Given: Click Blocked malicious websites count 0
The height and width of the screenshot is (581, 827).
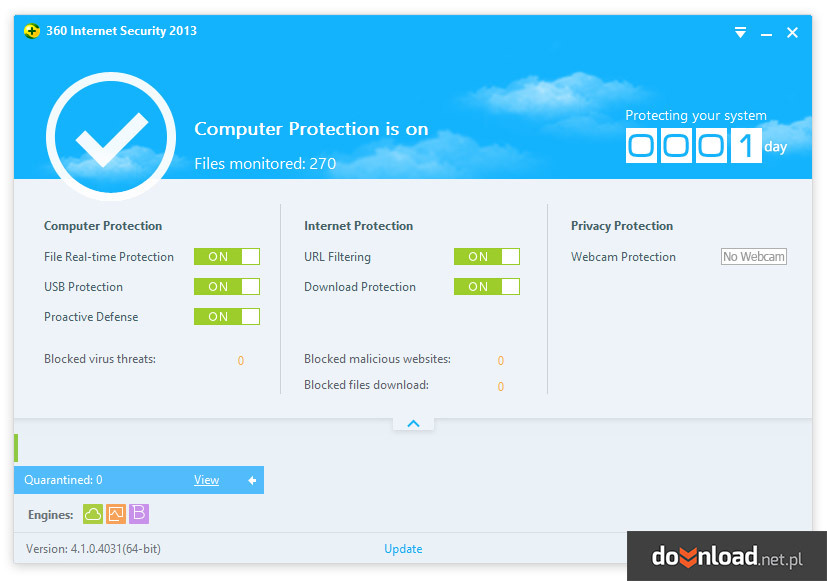Looking at the screenshot, I should (501, 361).
